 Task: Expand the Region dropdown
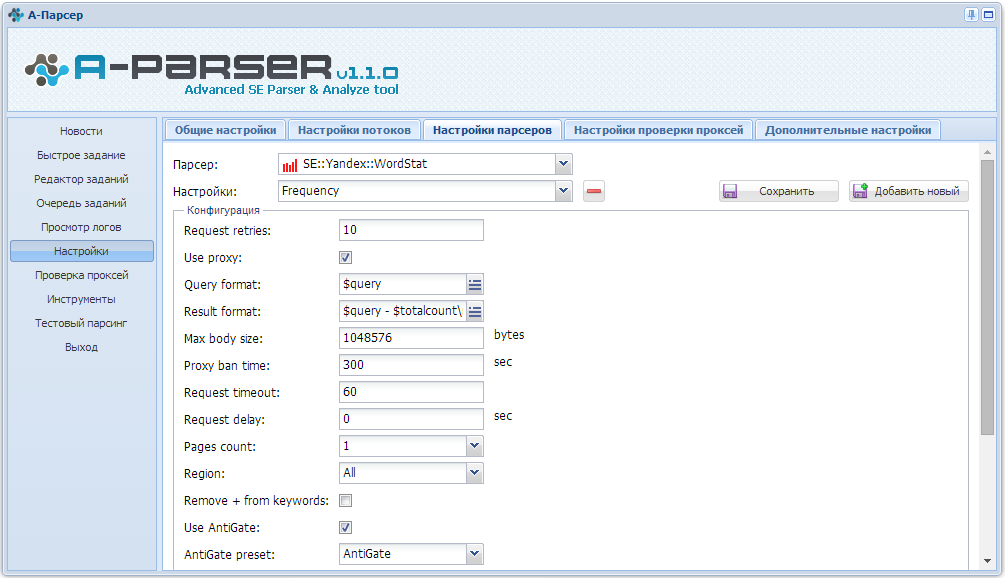click(474, 473)
